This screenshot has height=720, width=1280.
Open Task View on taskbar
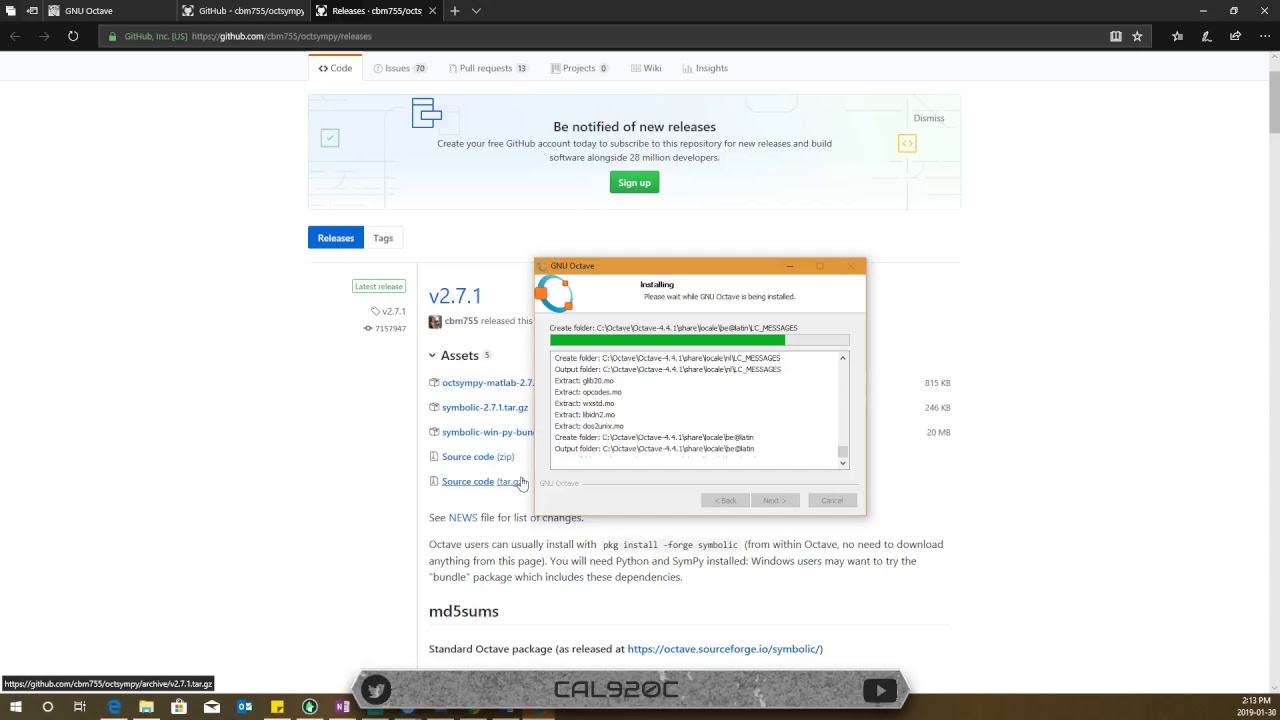tap(80, 707)
